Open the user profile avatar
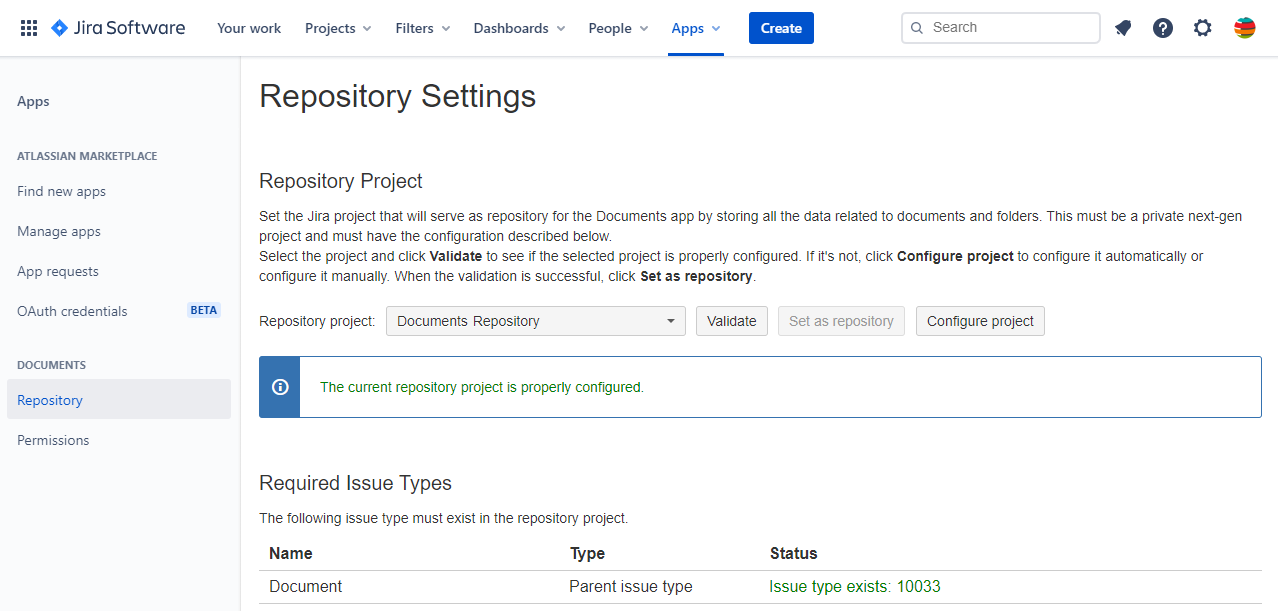 point(1244,28)
